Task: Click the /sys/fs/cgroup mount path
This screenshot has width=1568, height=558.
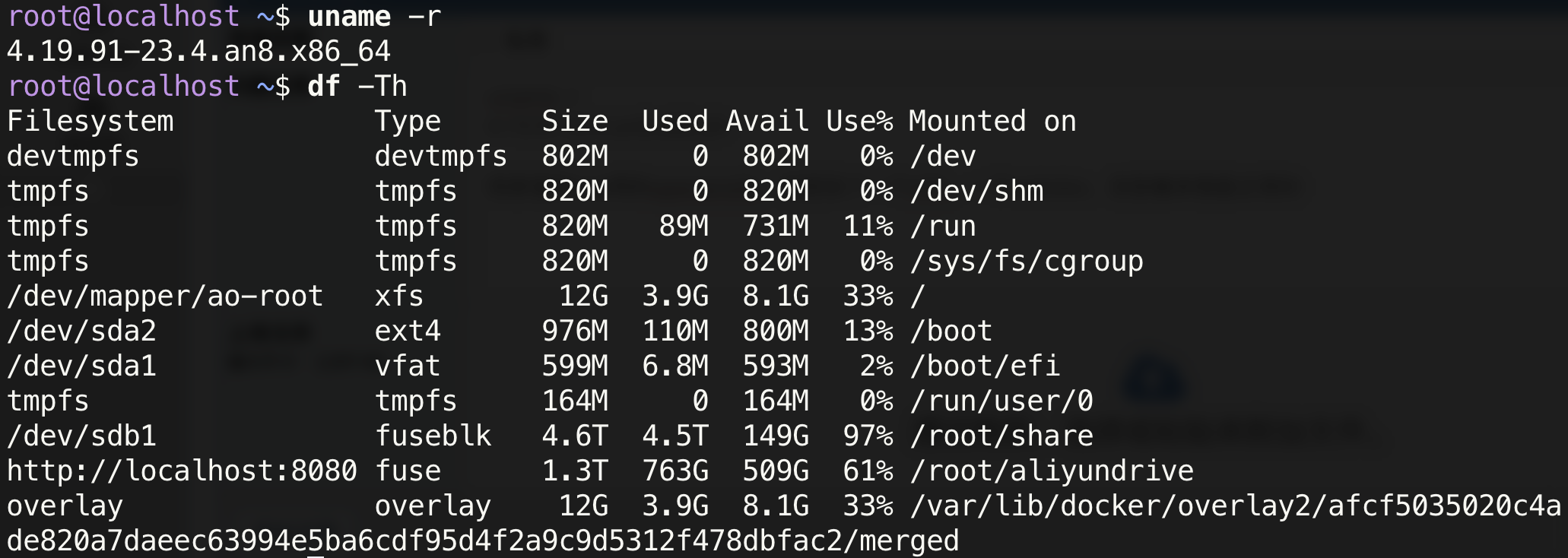Action: 1027,261
